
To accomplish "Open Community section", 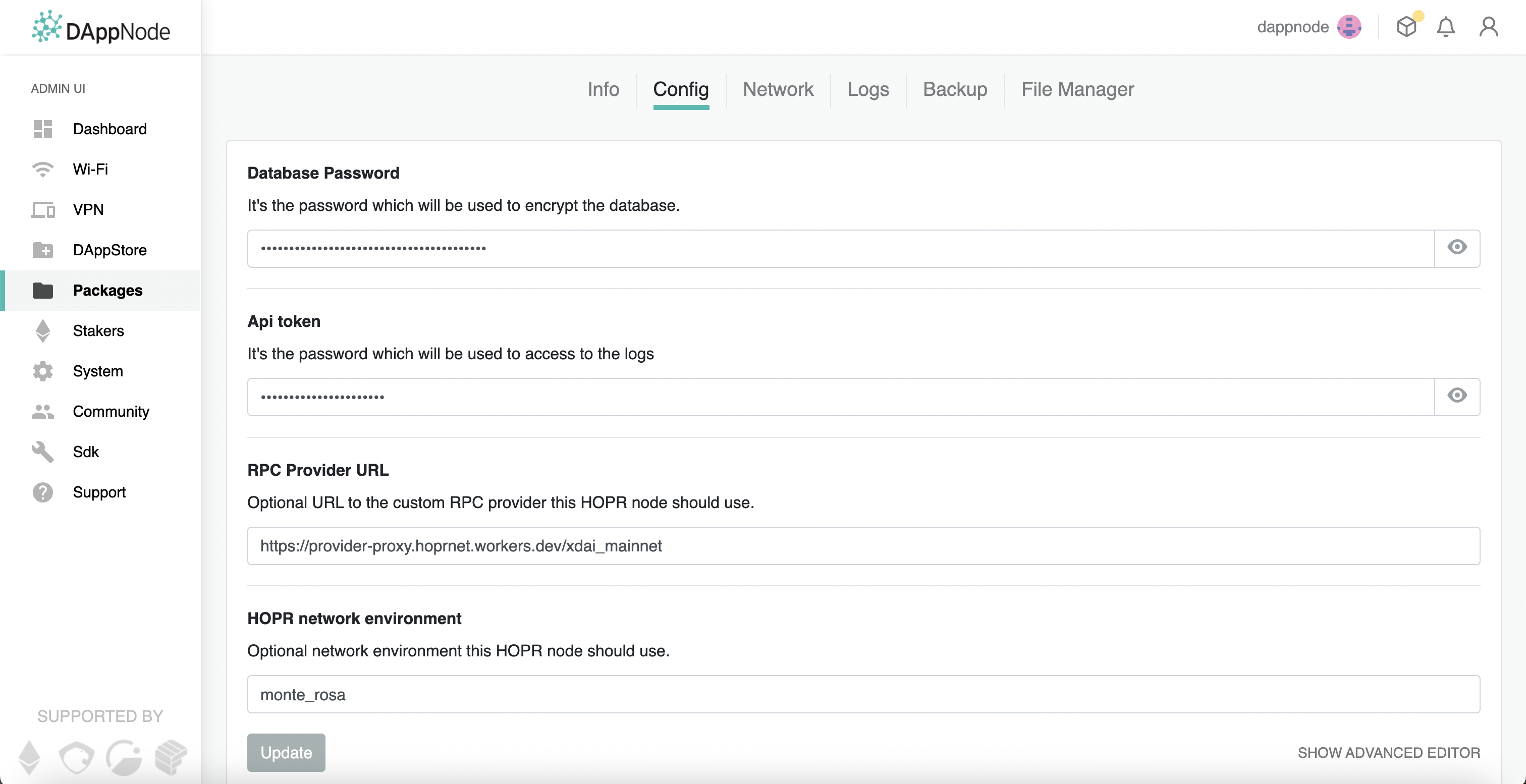I will coord(110,411).
